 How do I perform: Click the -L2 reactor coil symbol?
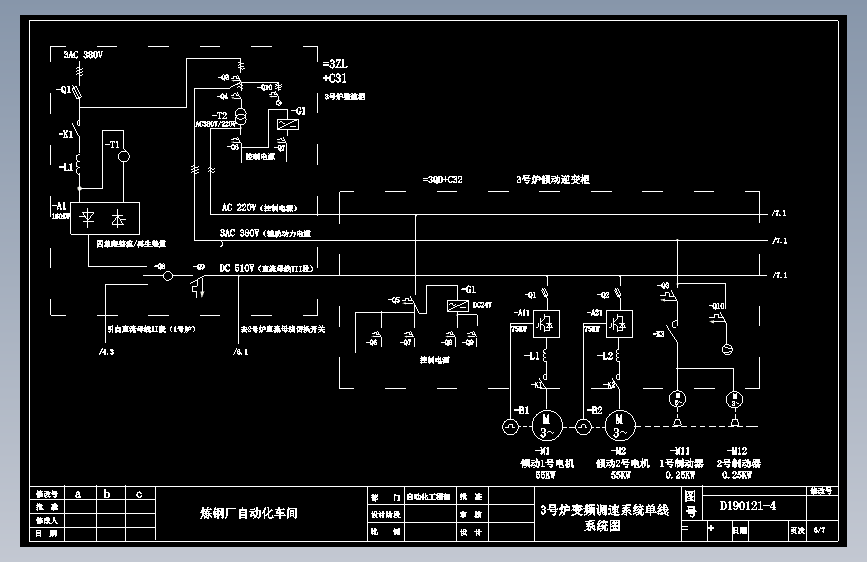pos(618,356)
